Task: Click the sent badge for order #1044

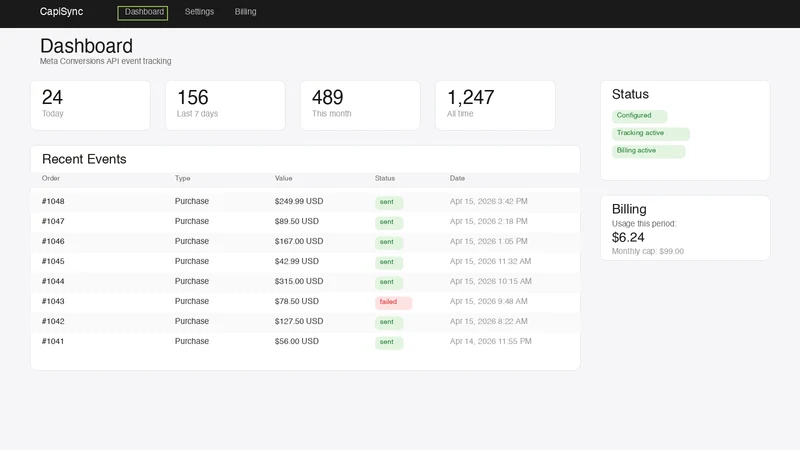Action: click(389, 282)
